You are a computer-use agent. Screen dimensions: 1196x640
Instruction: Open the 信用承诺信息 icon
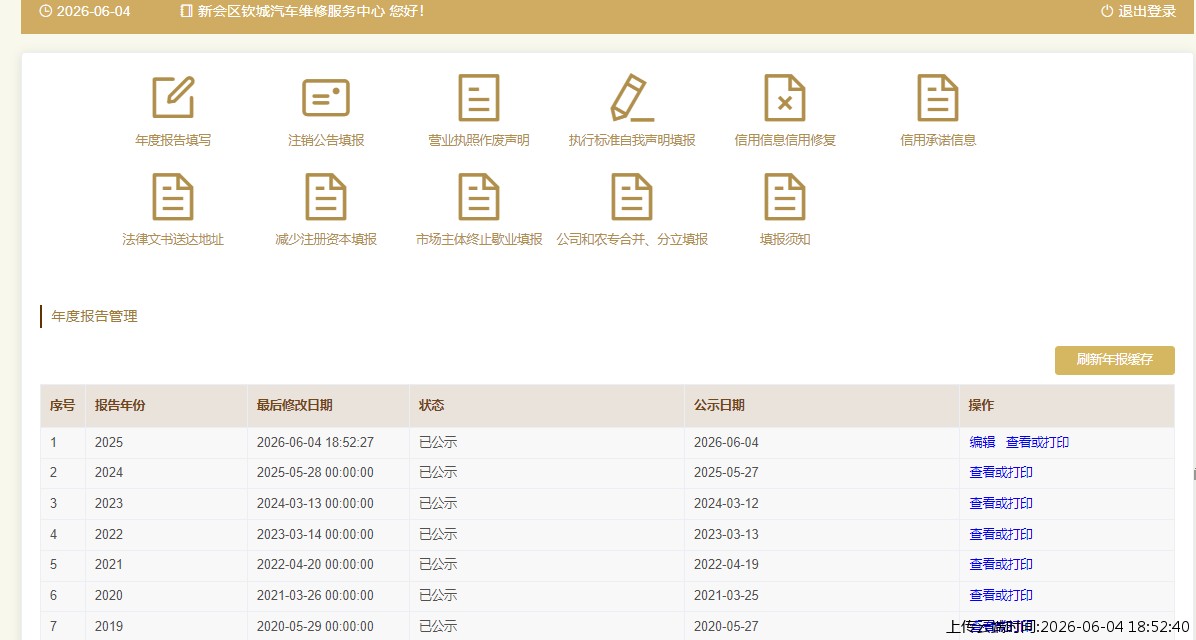click(937, 98)
